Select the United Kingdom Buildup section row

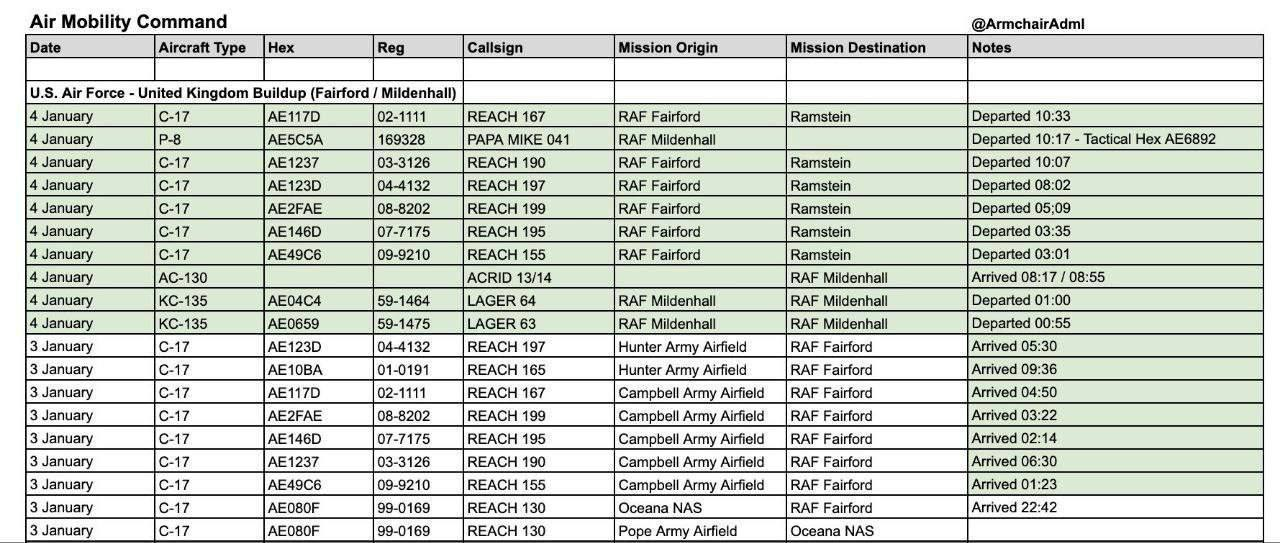pyautogui.click(x=243, y=93)
